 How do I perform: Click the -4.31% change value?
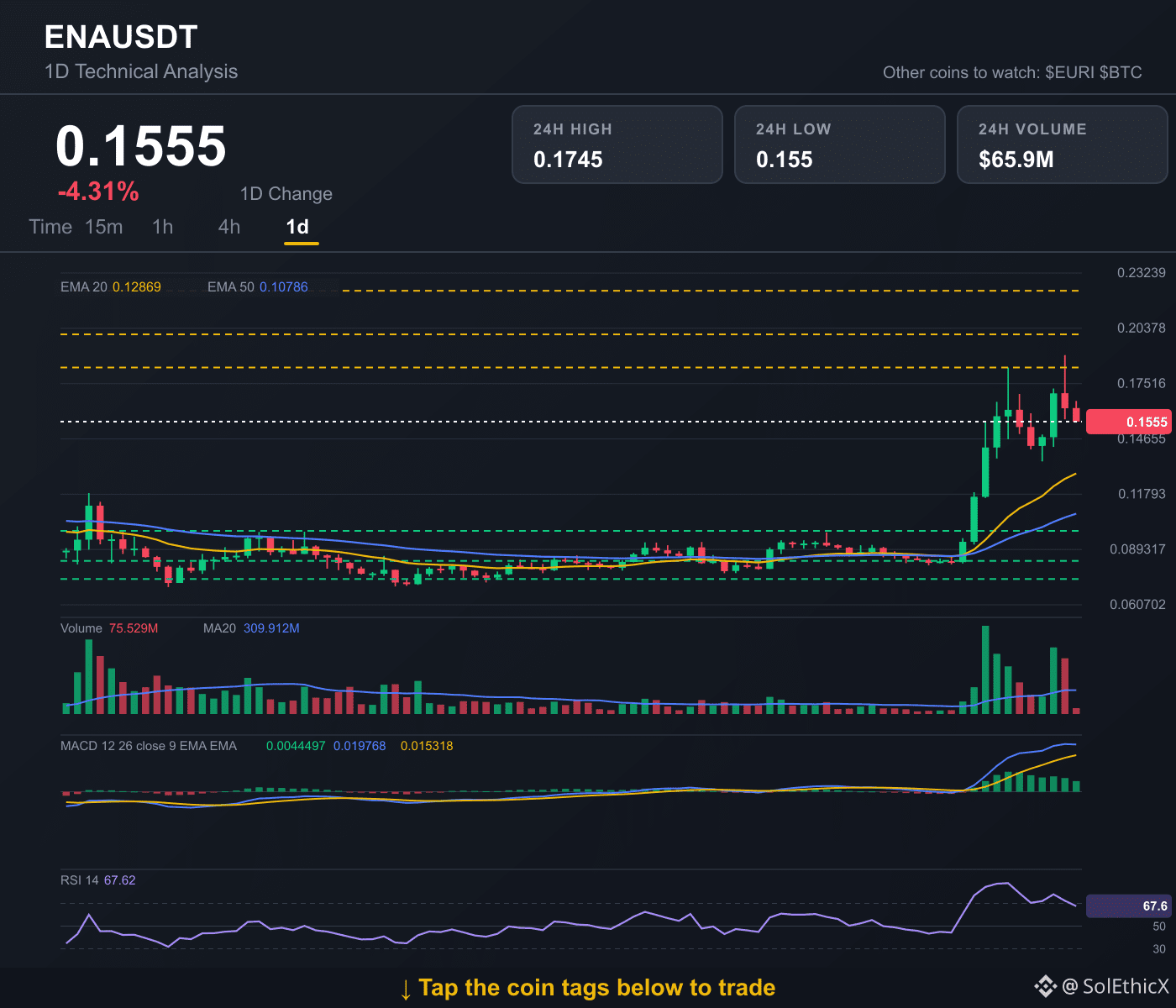(98, 192)
